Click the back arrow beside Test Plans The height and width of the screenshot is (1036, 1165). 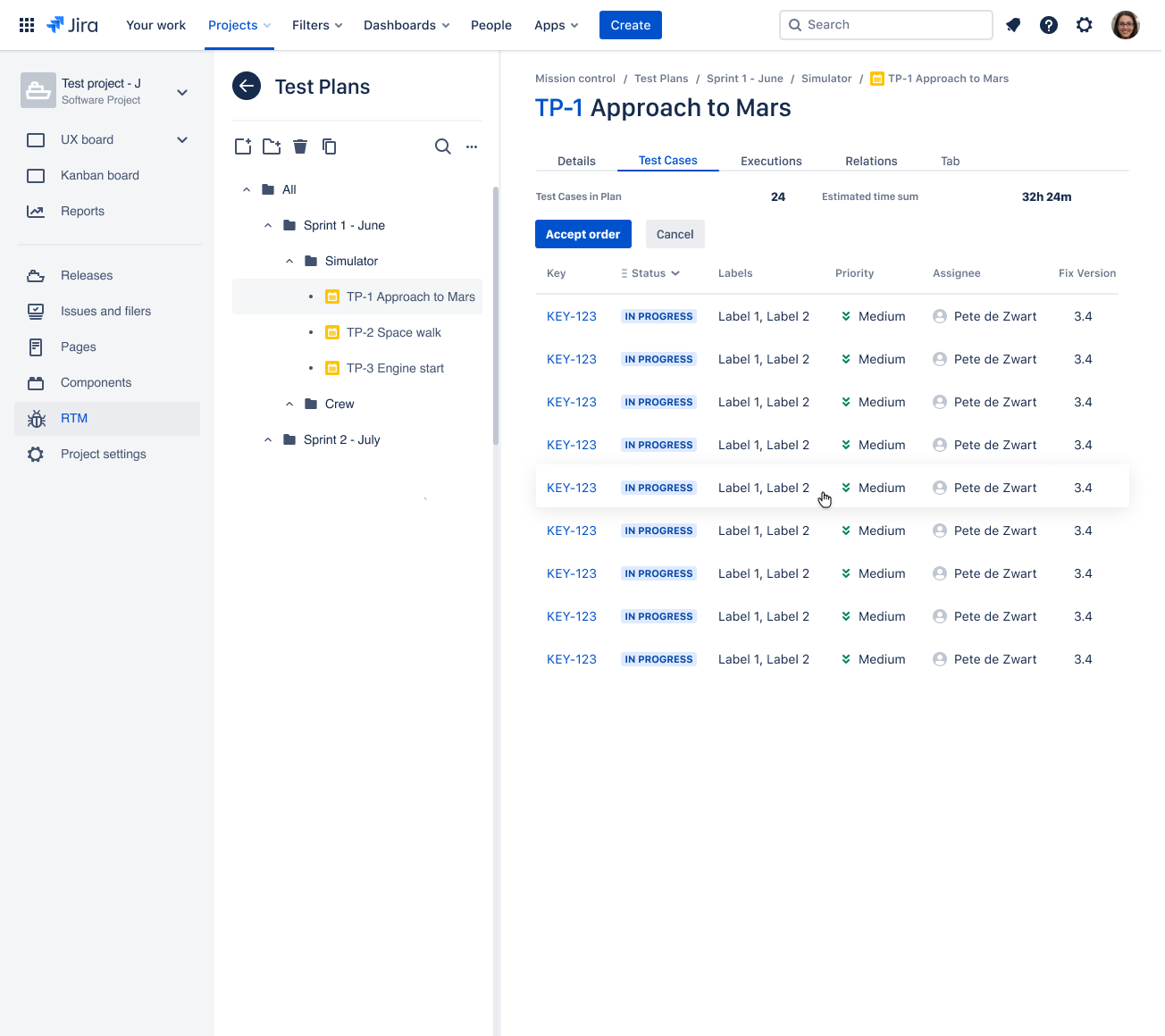[247, 86]
